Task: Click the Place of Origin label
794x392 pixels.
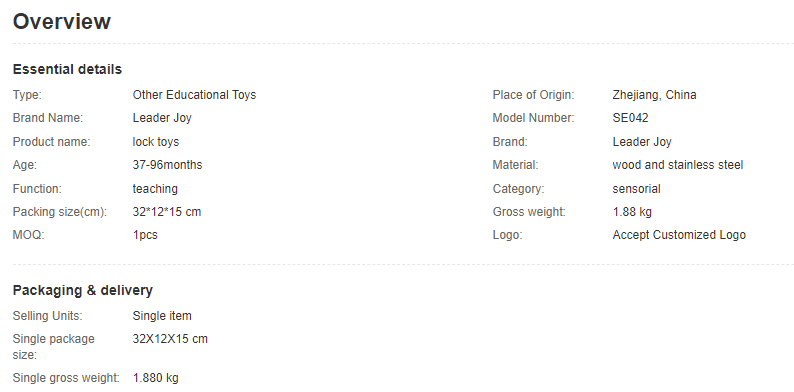Action: [534, 95]
